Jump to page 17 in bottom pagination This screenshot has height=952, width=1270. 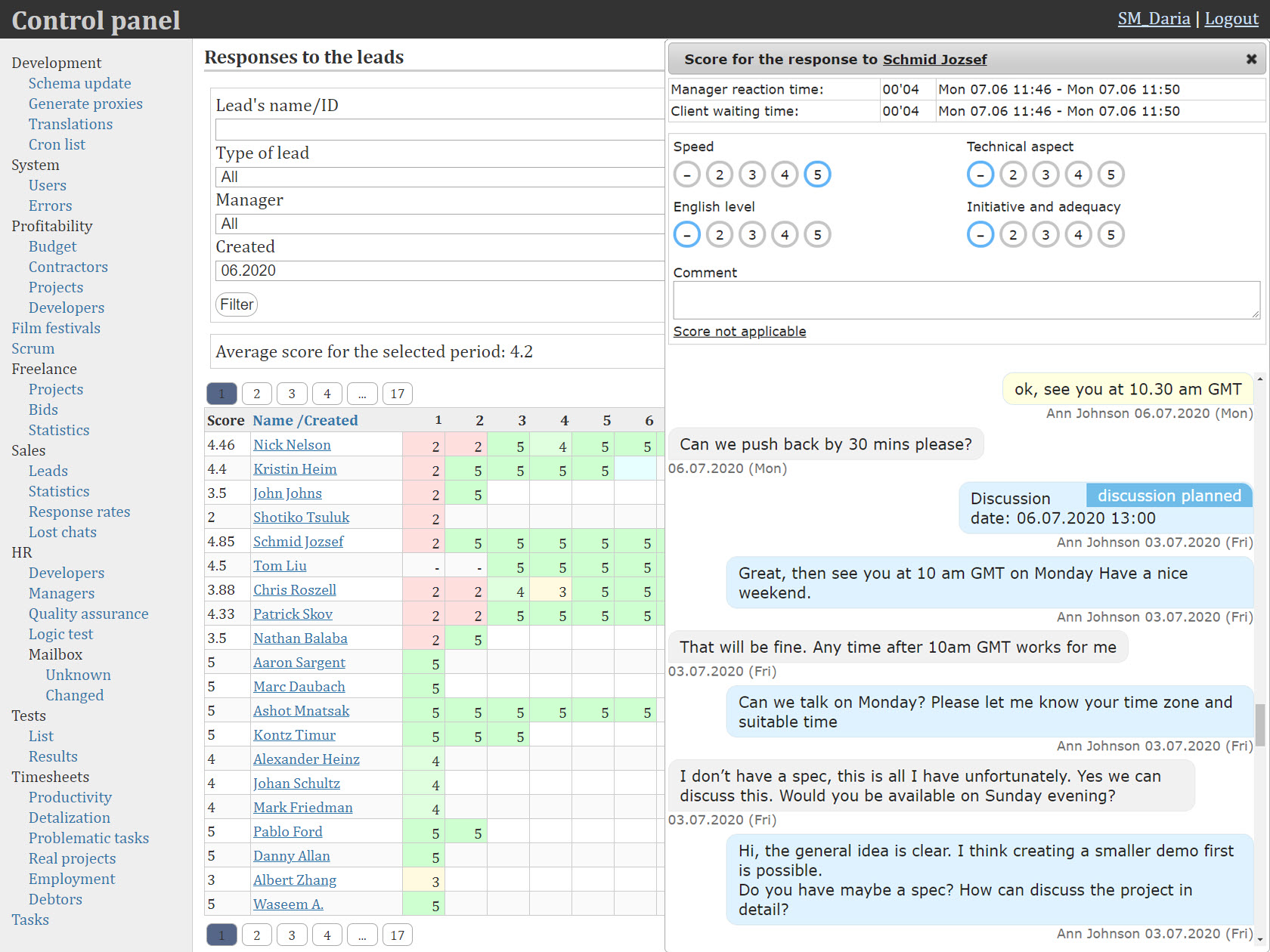point(398,935)
